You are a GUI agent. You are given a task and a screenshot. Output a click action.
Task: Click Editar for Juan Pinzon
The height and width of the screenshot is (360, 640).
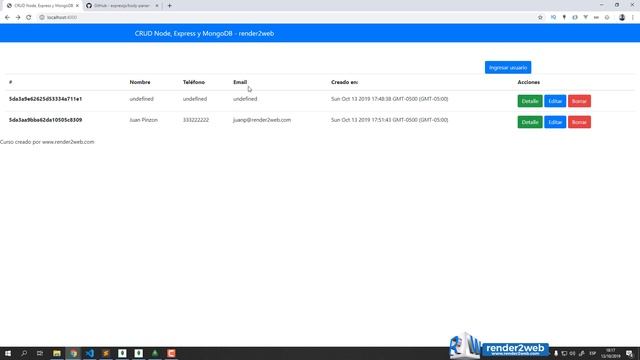click(x=555, y=122)
